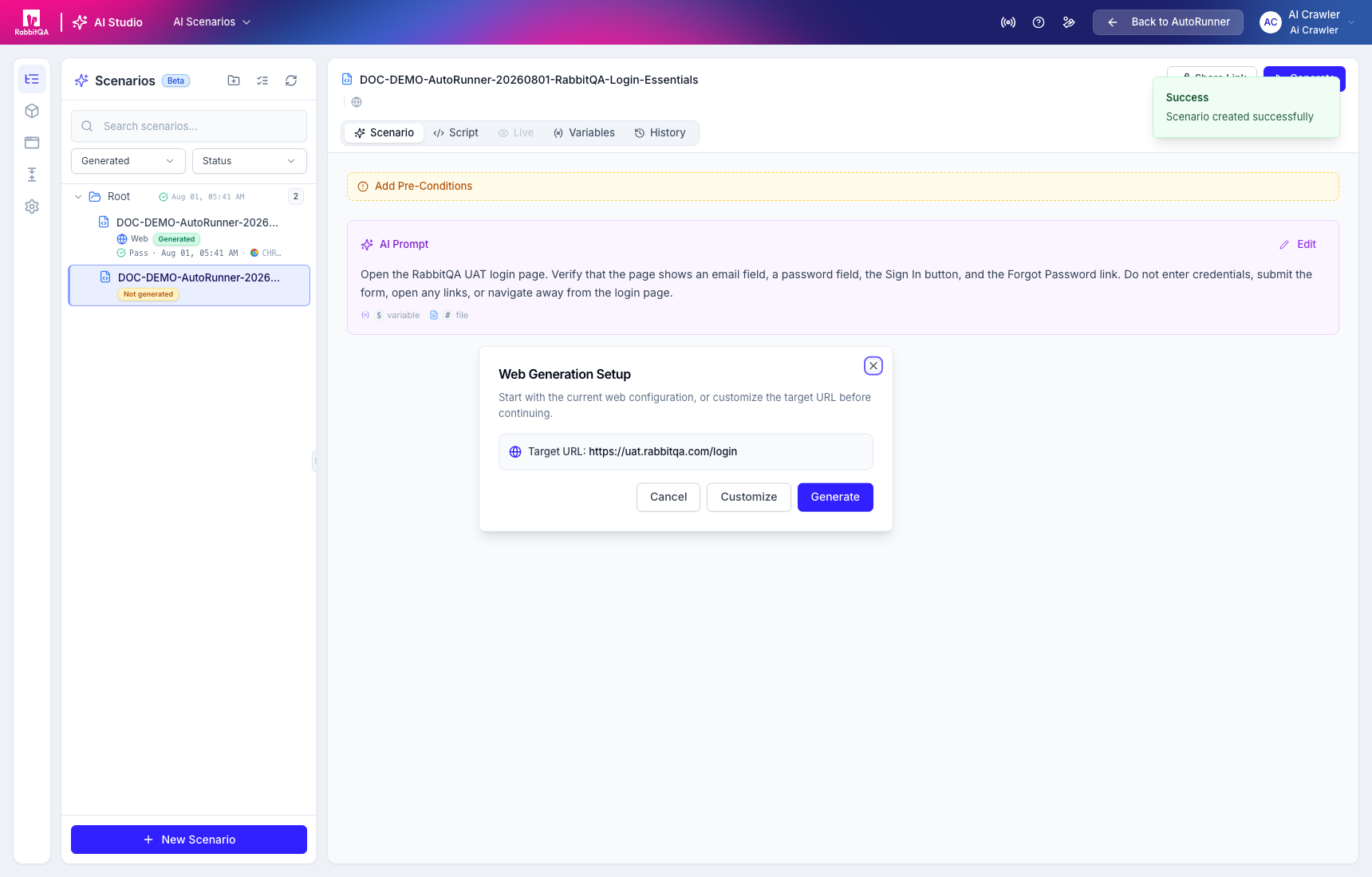The width and height of the screenshot is (1372, 877).
Task: Click the Pass result text
Action: (139, 254)
